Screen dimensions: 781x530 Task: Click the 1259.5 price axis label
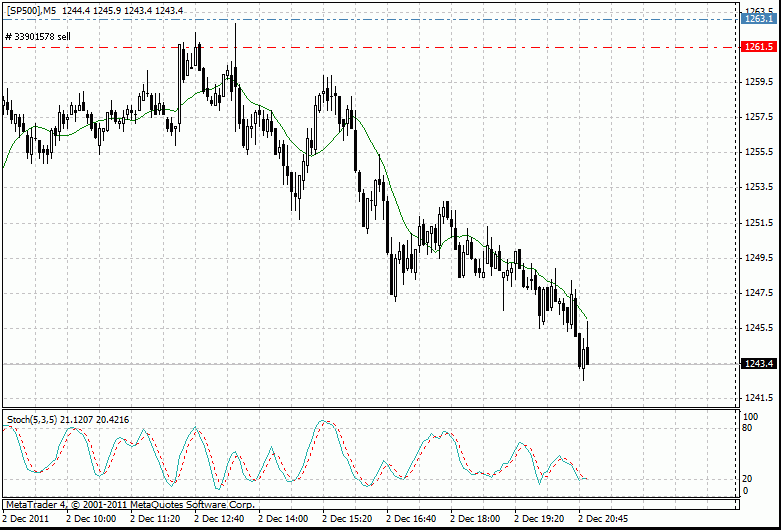759,82
